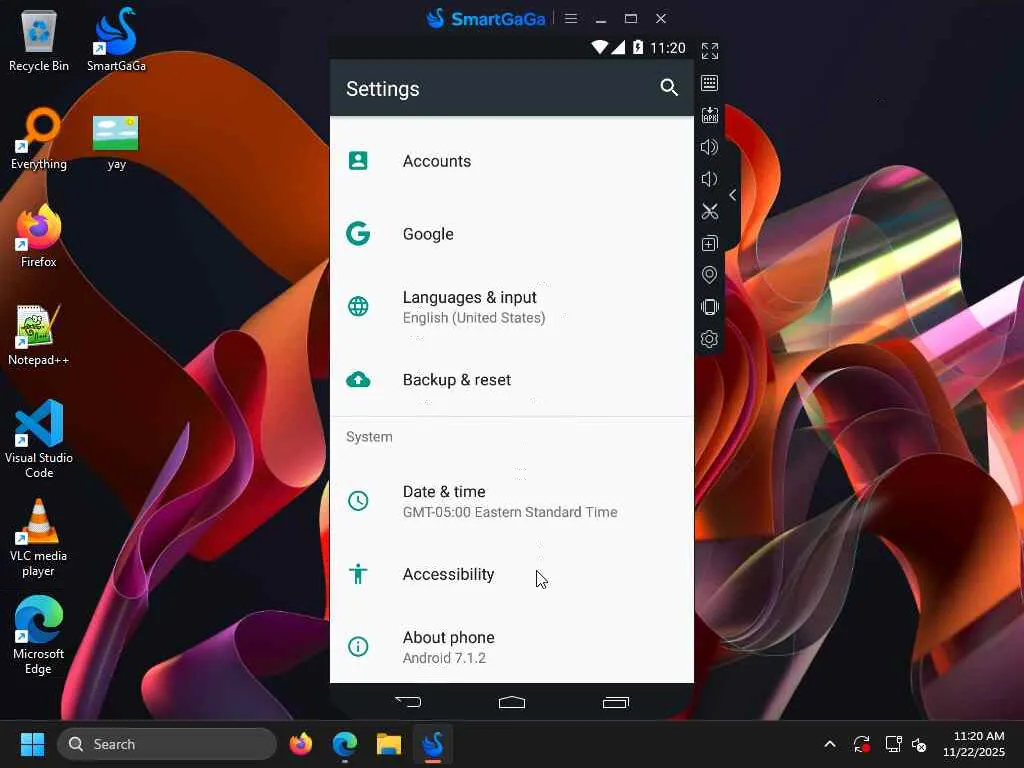Click the SmartGaGa volume down icon
The height and width of the screenshot is (768, 1024).
tap(709, 179)
